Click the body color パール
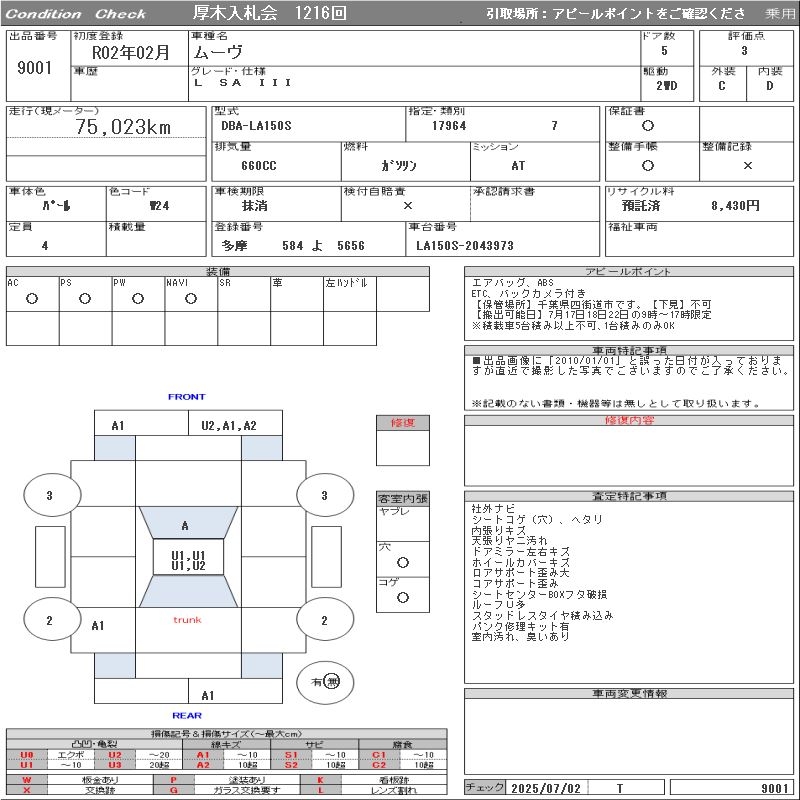This screenshot has width=800, height=800. tap(57, 206)
